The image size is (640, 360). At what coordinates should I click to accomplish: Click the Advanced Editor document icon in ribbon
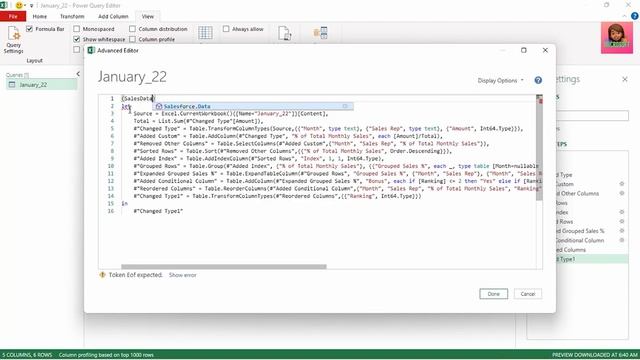(284, 33)
